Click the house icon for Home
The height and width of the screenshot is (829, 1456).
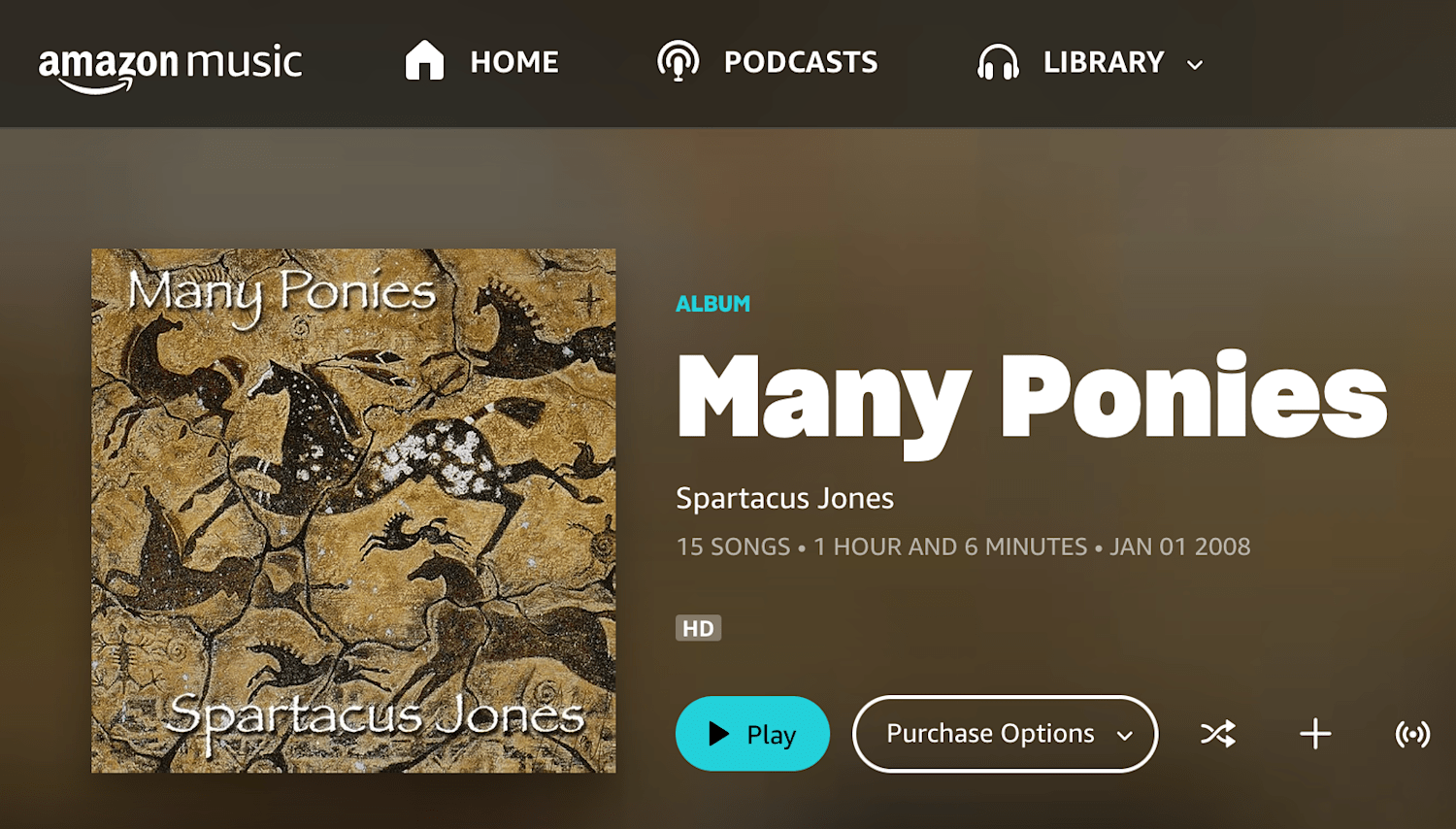(424, 60)
